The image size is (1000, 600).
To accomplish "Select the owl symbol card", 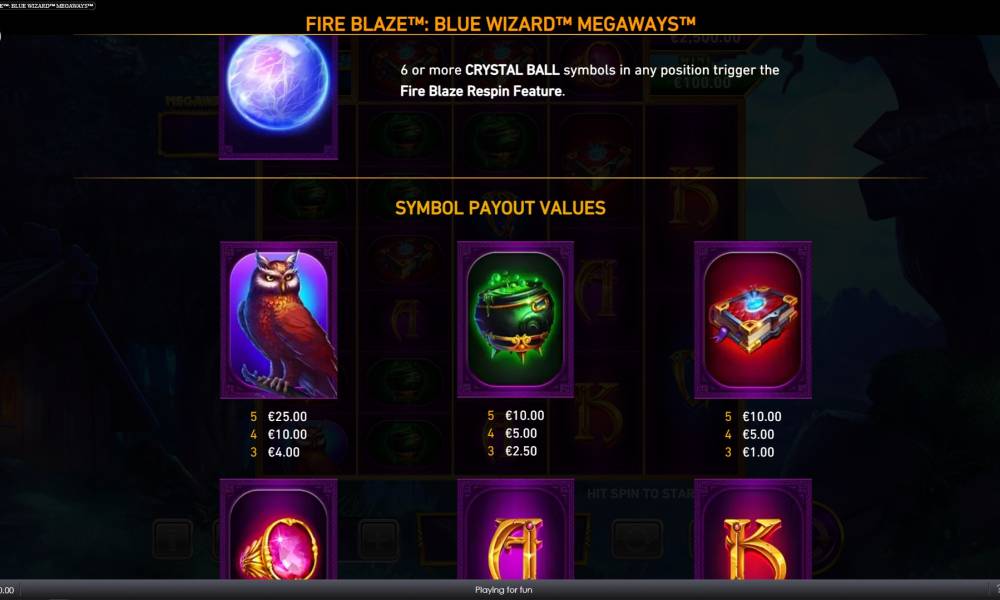I will (279, 319).
